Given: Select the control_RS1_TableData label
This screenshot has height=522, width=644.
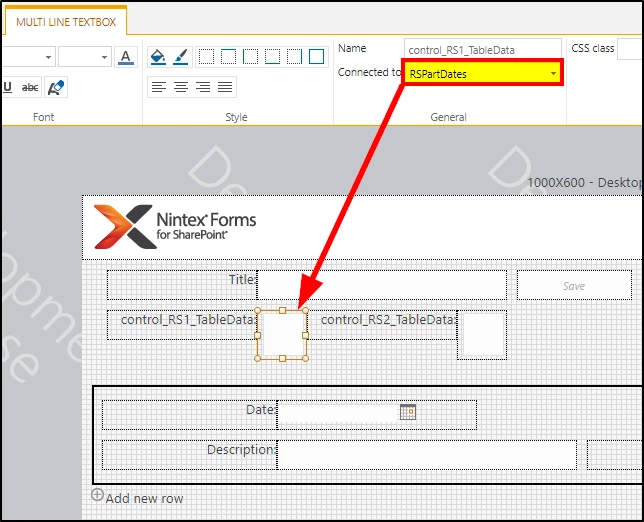Looking at the screenshot, I should [182, 325].
